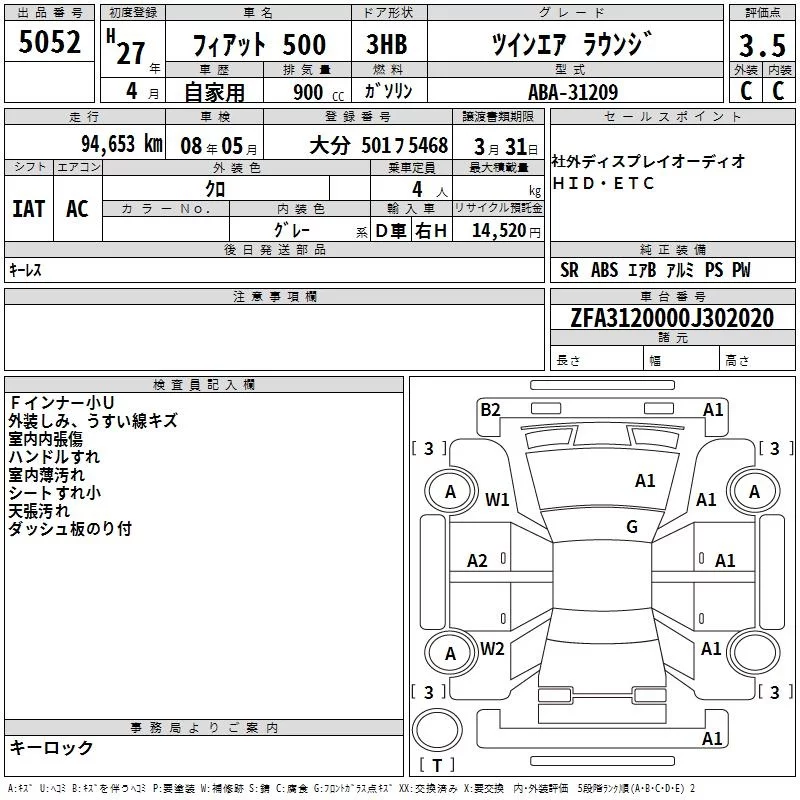Screen dimensions: 800x800
Task: Click the W2 repair mark on the car diagram
Action: tap(492, 649)
